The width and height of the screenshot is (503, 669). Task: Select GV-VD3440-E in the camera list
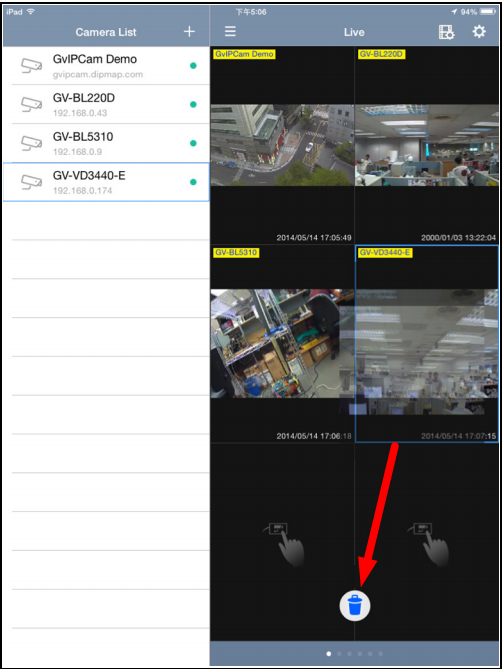tap(106, 182)
